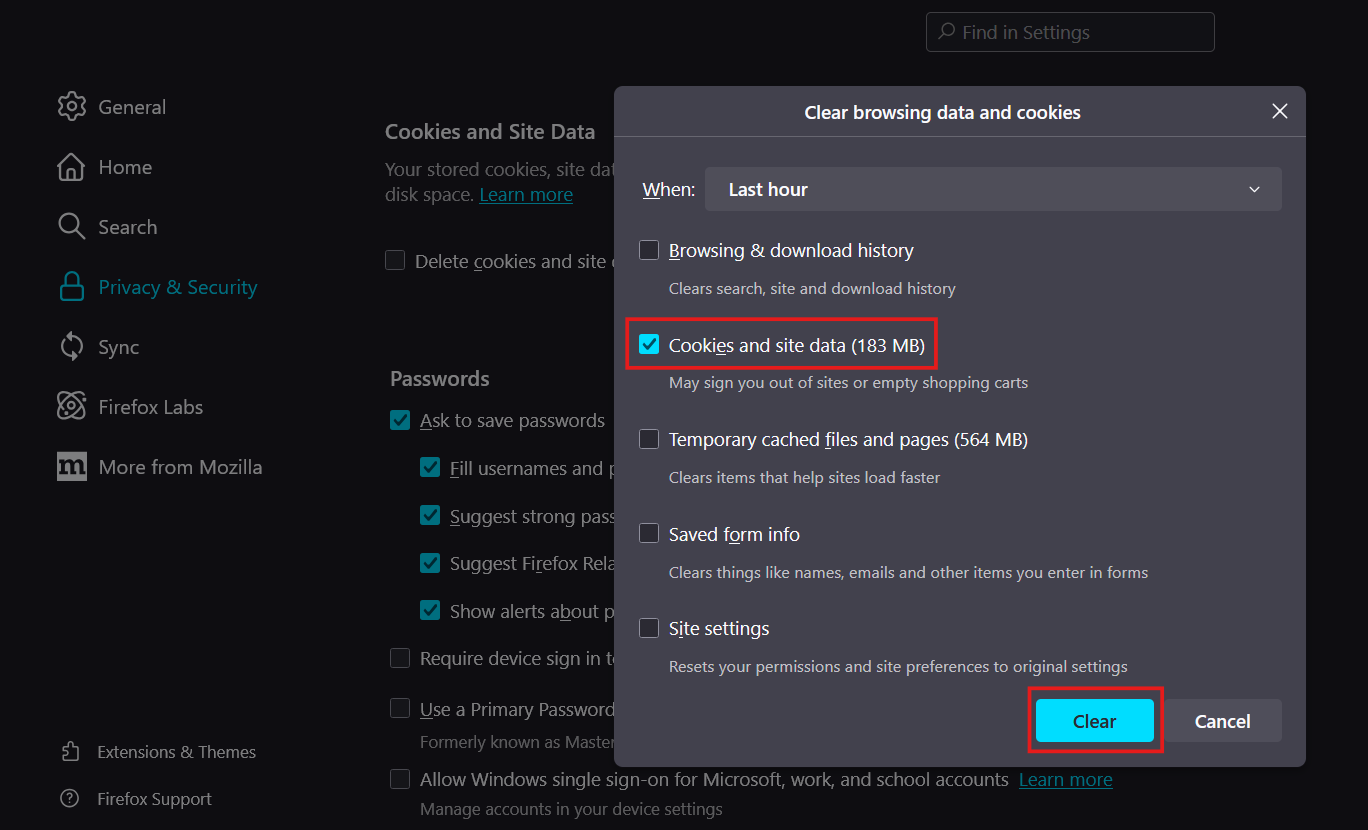Image resolution: width=1368 pixels, height=830 pixels.
Task: Expand the When time range dropdown
Action: point(993,190)
